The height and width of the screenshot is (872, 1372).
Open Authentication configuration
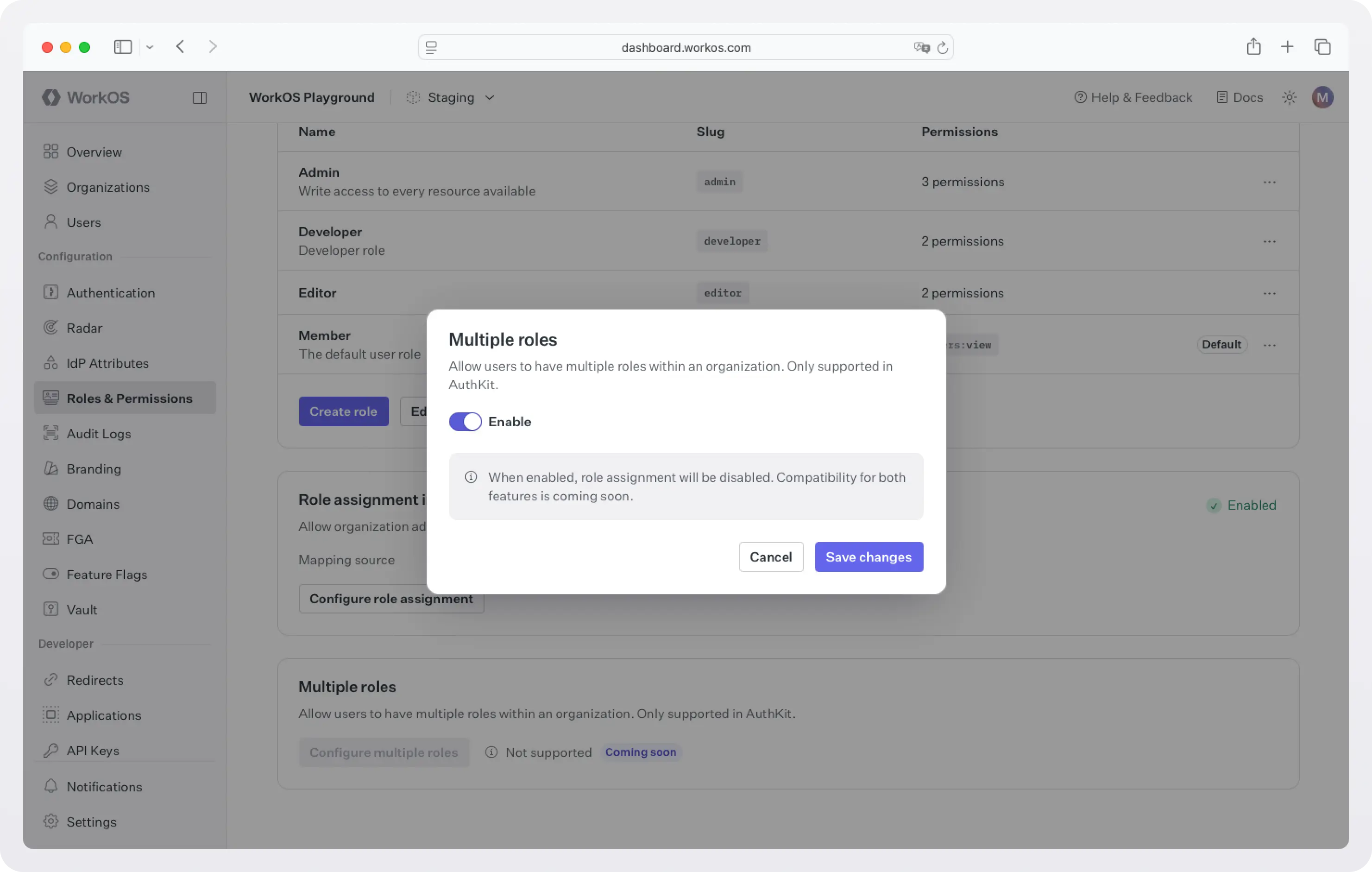[125, 293]
